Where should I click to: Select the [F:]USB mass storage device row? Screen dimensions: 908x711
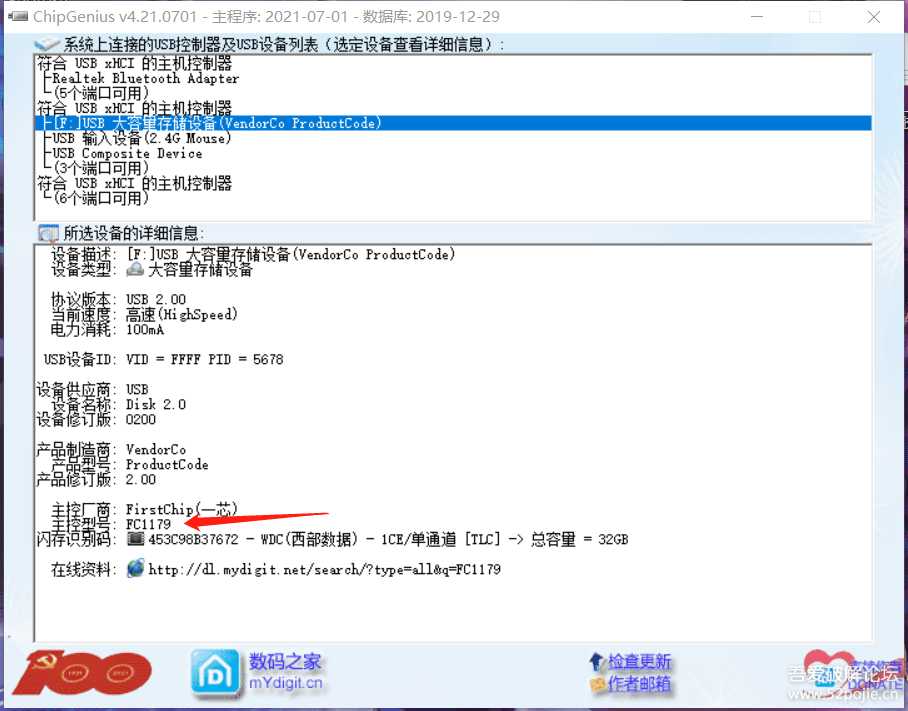tap(453, 123)
